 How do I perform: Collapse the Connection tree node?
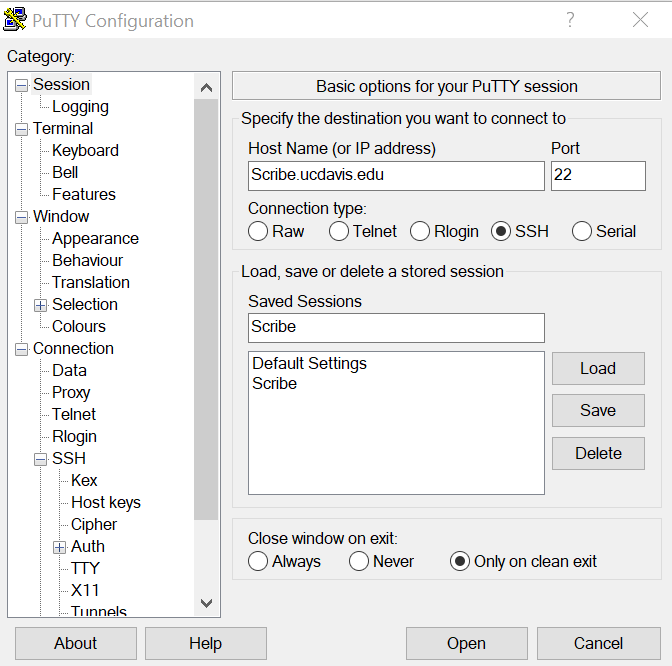(21, 349)
